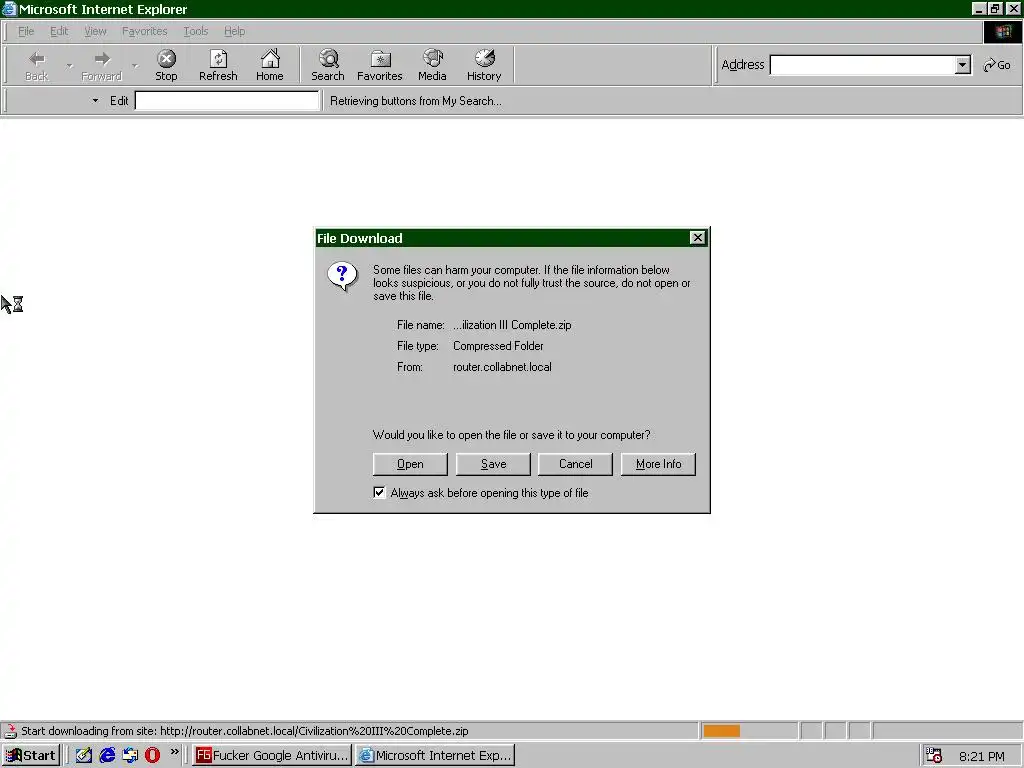Viewport: 1024px width, 768px height.
Task: Click the Address input field
Action: pos(863,65)
